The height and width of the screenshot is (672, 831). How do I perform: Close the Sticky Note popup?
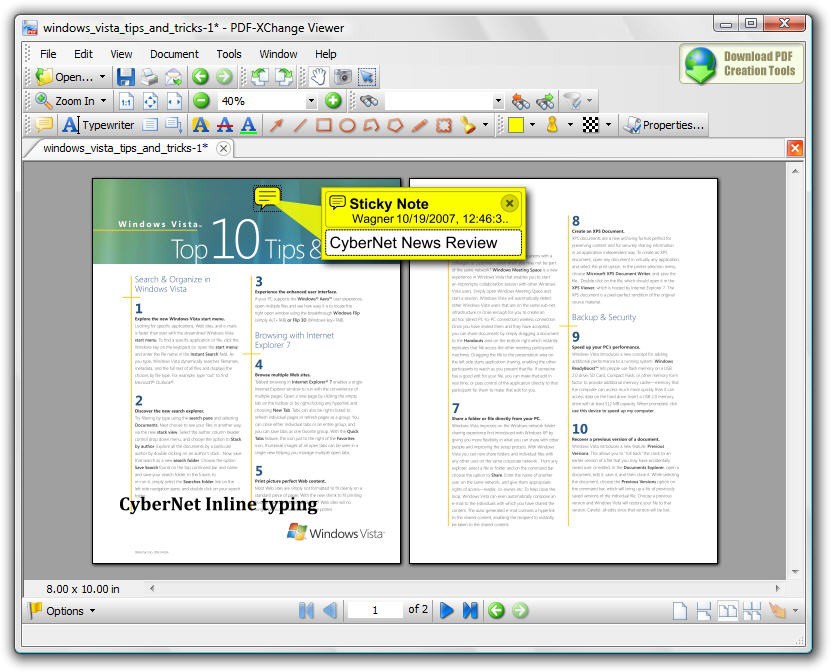coord(509,201)
